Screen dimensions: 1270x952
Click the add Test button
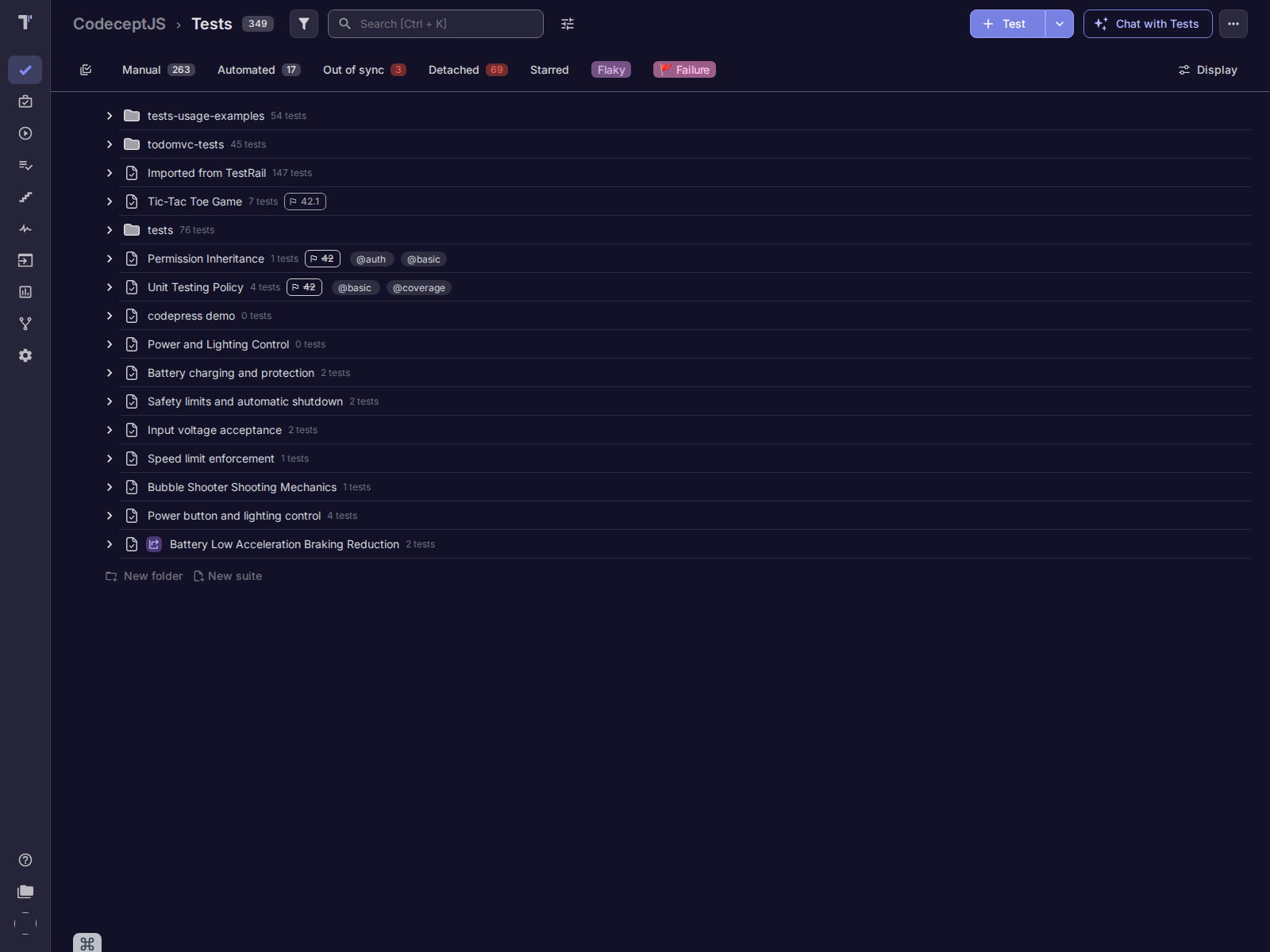coord(1007,24)
